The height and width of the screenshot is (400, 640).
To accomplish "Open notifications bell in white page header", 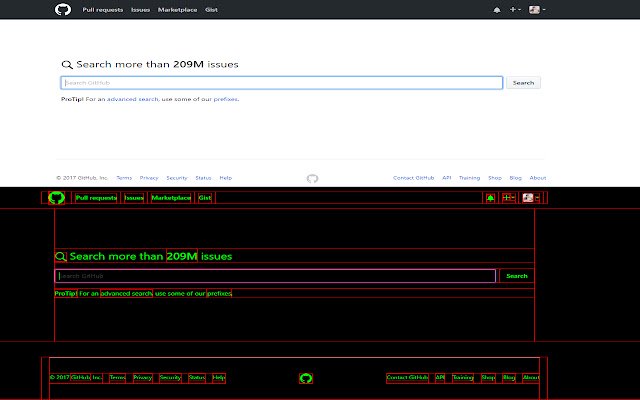I will [497, 10].
